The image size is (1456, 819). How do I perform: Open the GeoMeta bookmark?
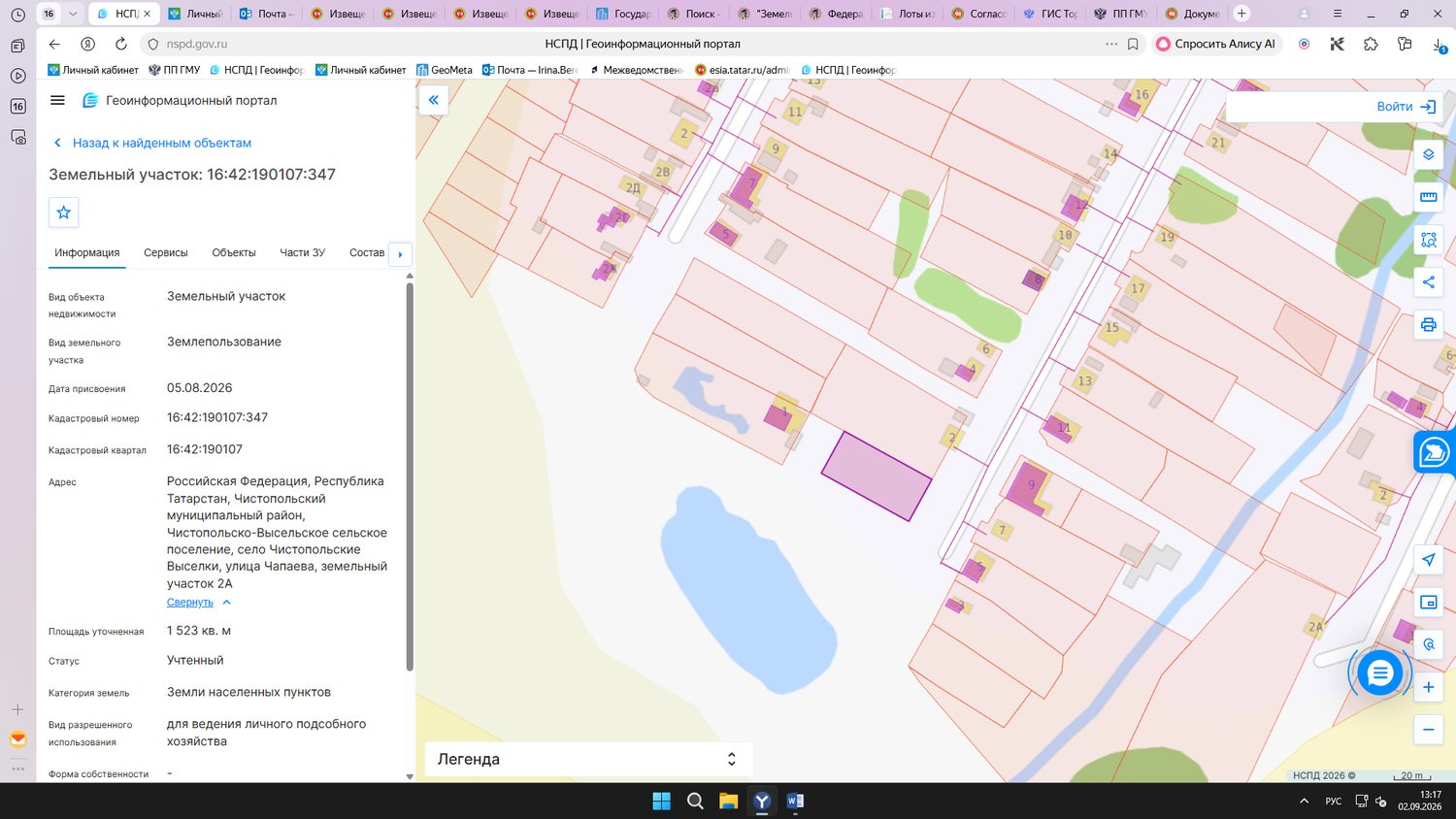click(445, 70)
